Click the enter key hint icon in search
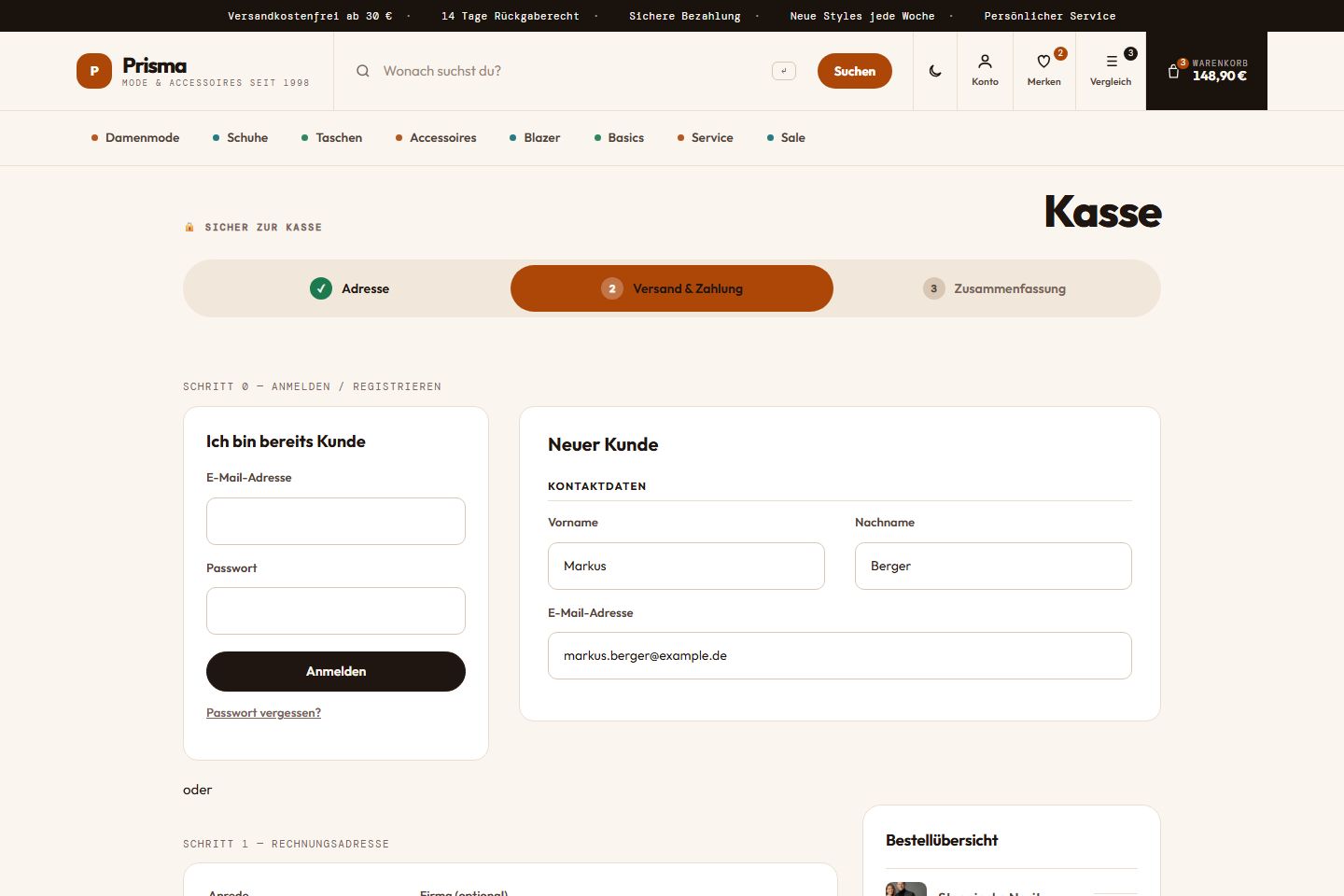 tap(784, 71)
